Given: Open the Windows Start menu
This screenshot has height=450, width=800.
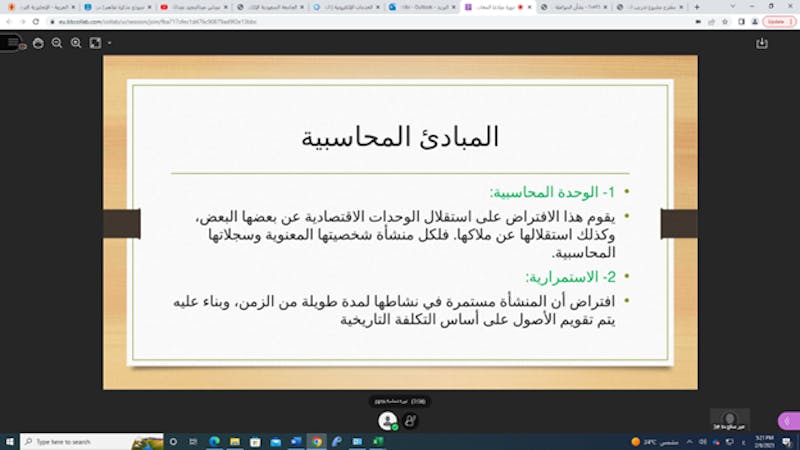Looking at the screenshot, I should click(x=9, y=441).
